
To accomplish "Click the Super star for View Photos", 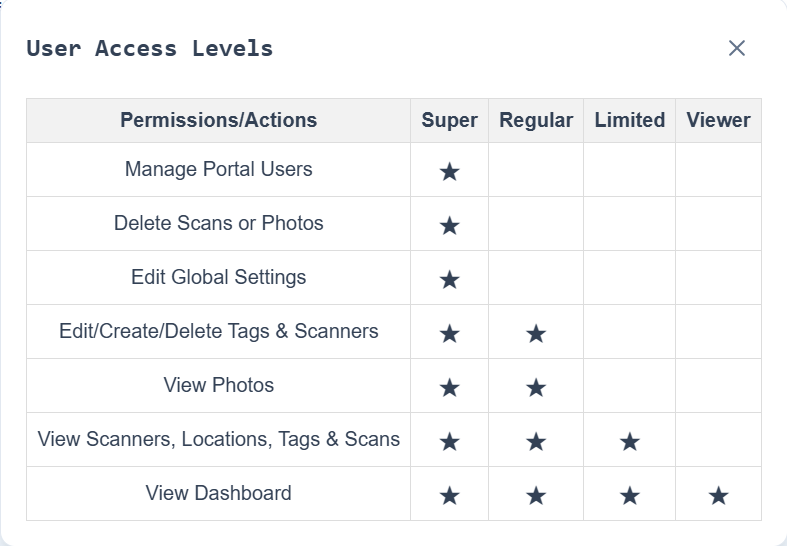I will click(x=449, y=387).
